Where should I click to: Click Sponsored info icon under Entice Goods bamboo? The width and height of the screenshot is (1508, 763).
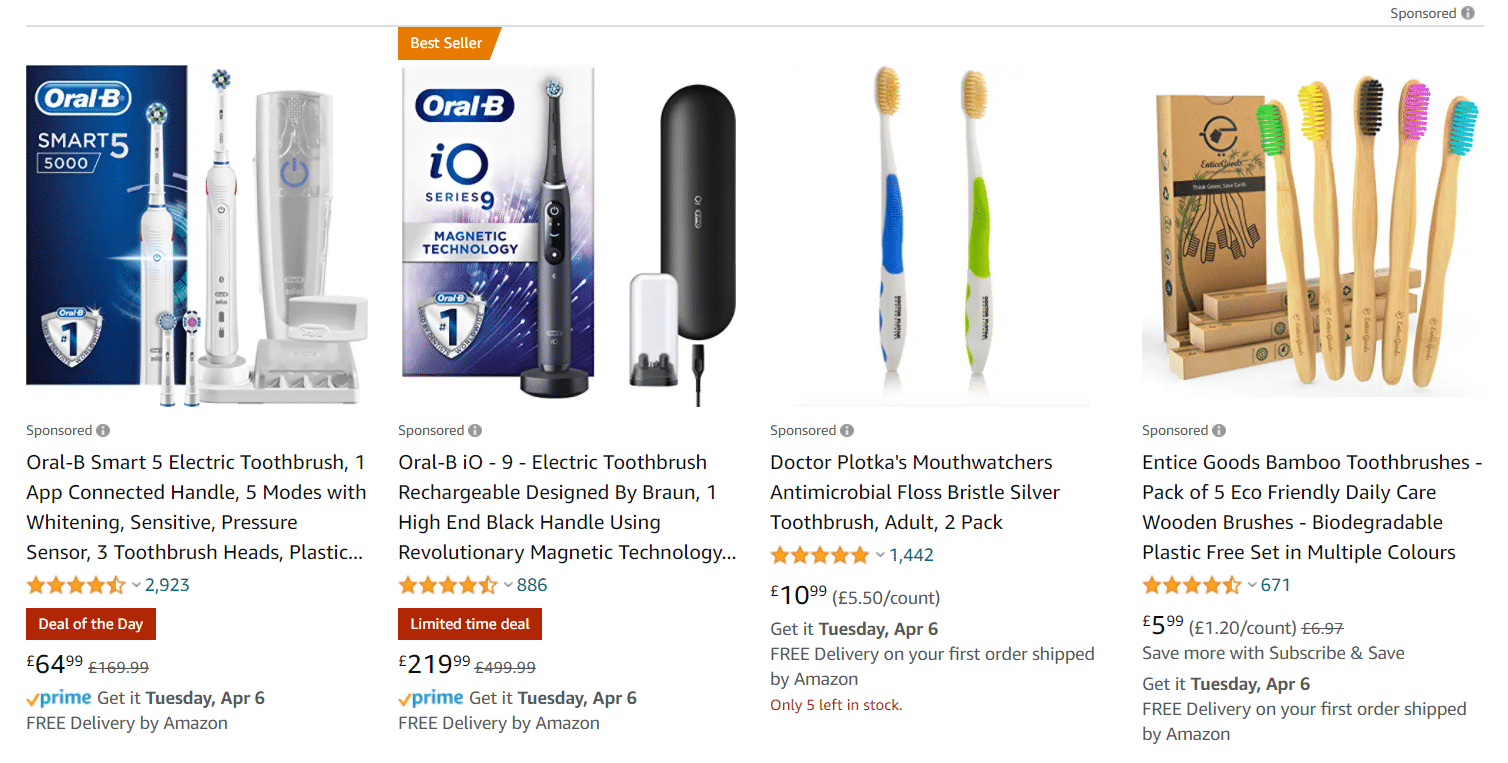1219,430
